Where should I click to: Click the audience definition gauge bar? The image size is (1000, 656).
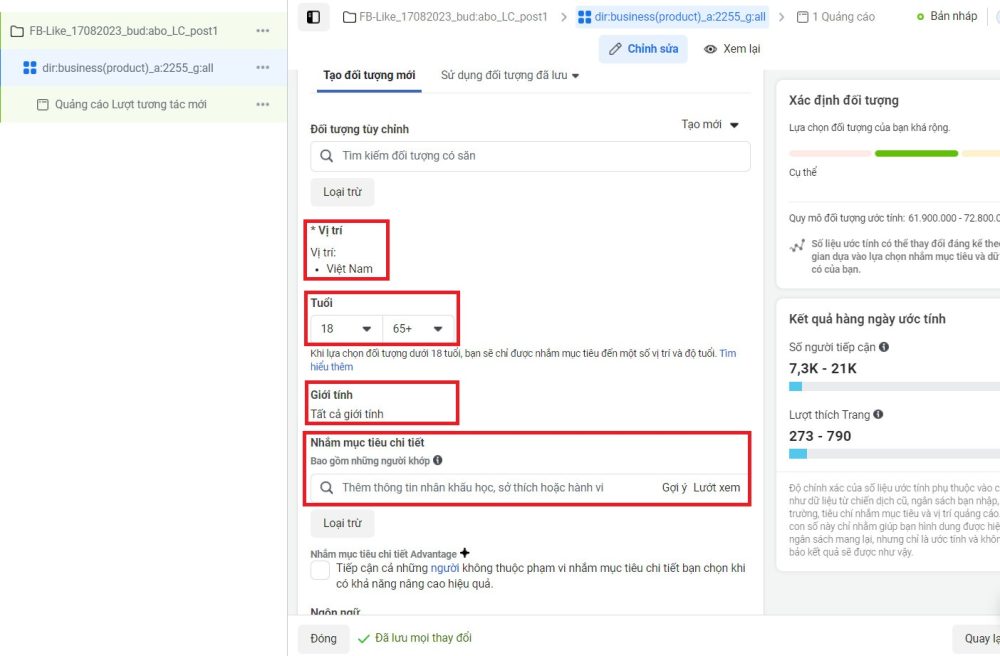[894, 154]
